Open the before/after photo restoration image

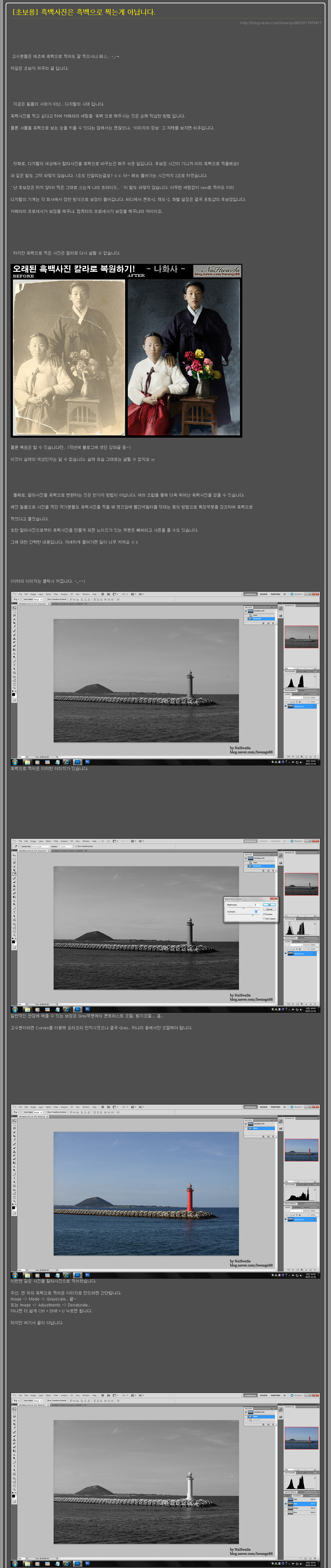(126, 350)
